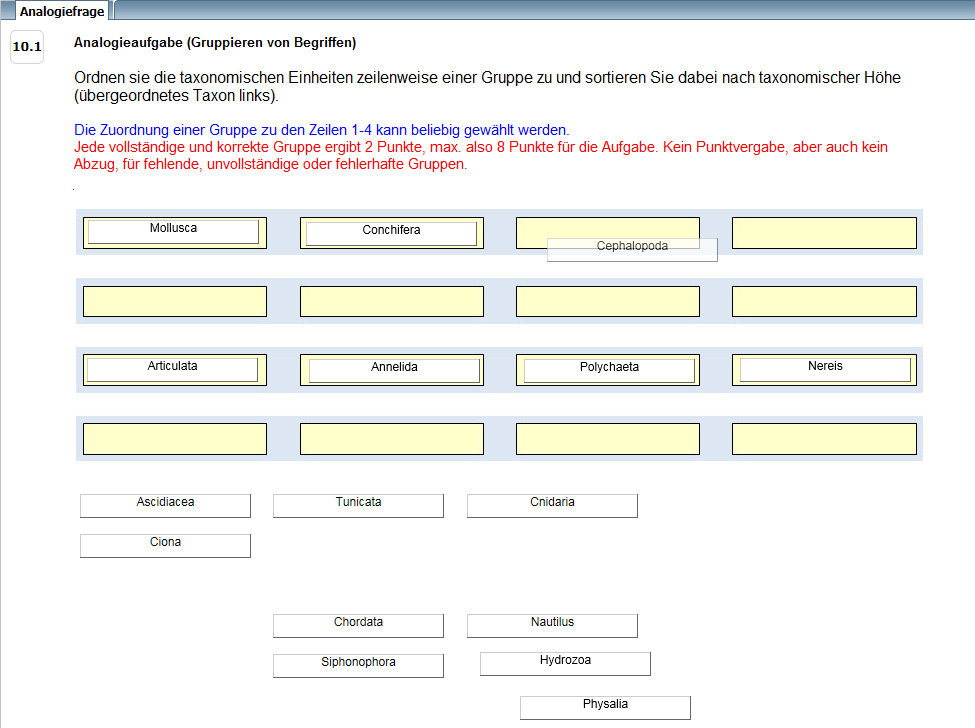The width and height of the screenshot is (975, 728).
Task: Click the third empty slot in the second row
Action: (608, 302)
